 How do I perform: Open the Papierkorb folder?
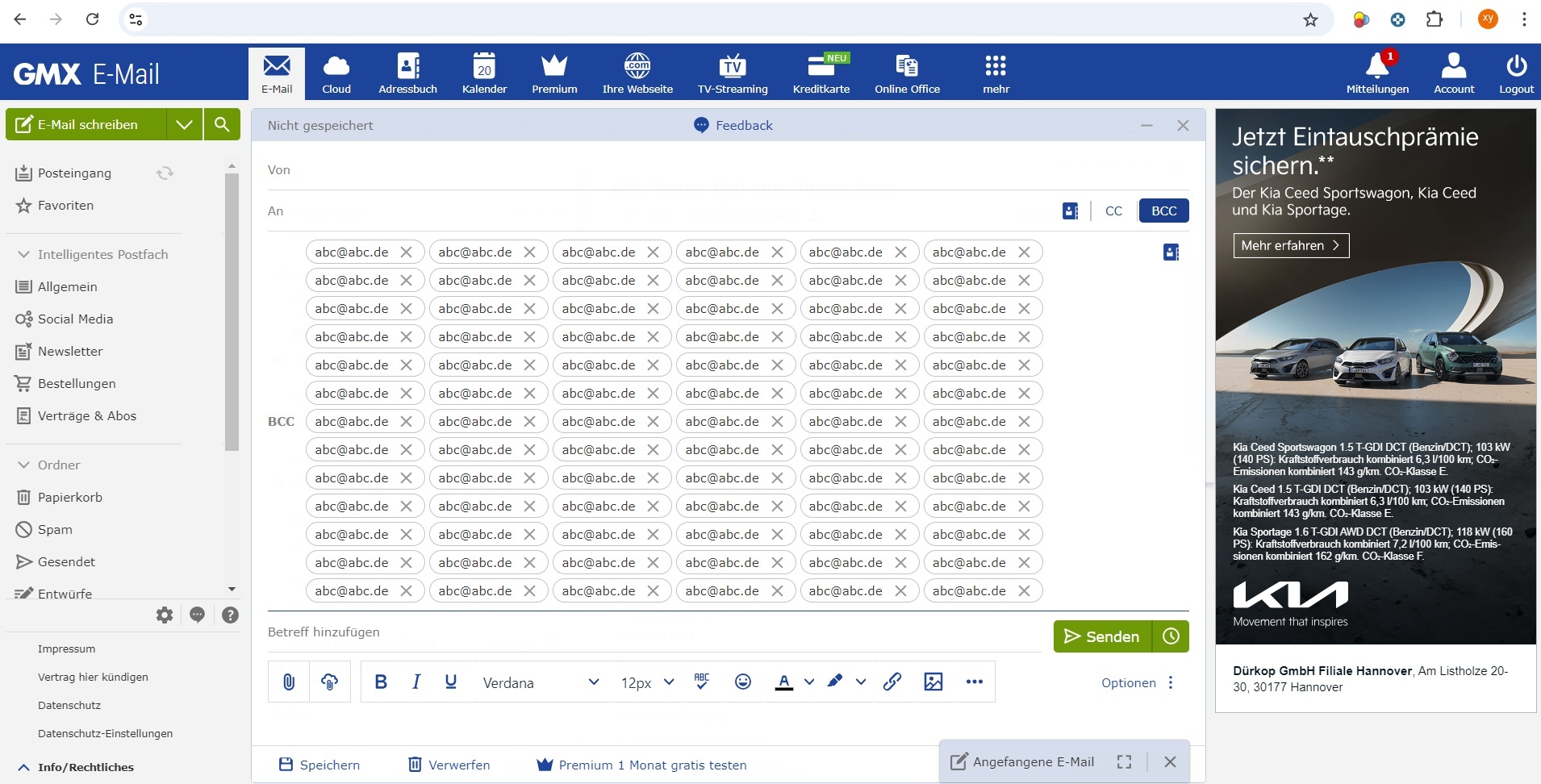[70, 497]
